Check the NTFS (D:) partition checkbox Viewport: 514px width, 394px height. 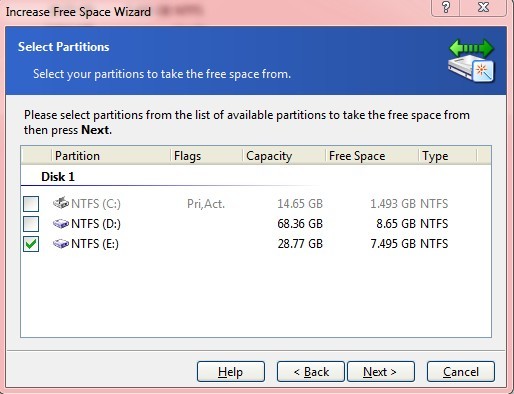click(31, 224)
